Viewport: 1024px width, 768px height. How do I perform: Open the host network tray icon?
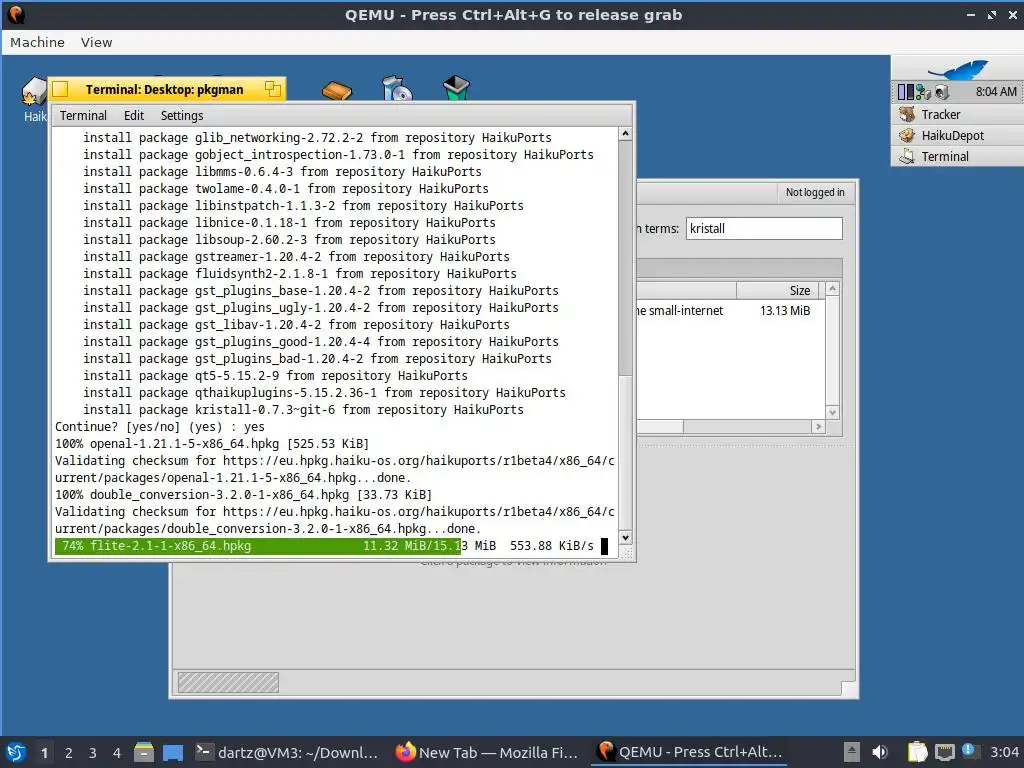point(944,752)
